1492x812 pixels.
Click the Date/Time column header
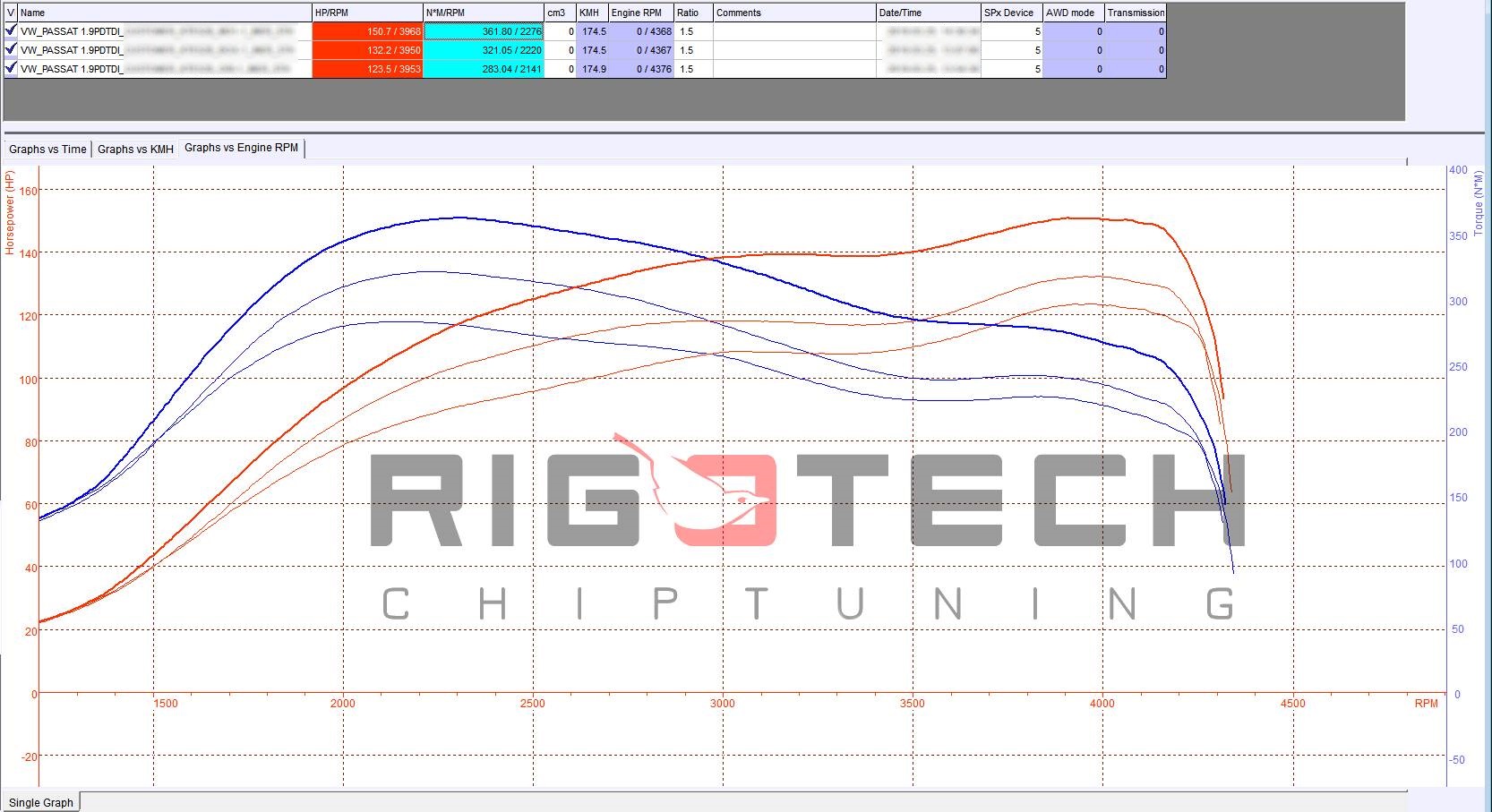[x=929, y=13]
